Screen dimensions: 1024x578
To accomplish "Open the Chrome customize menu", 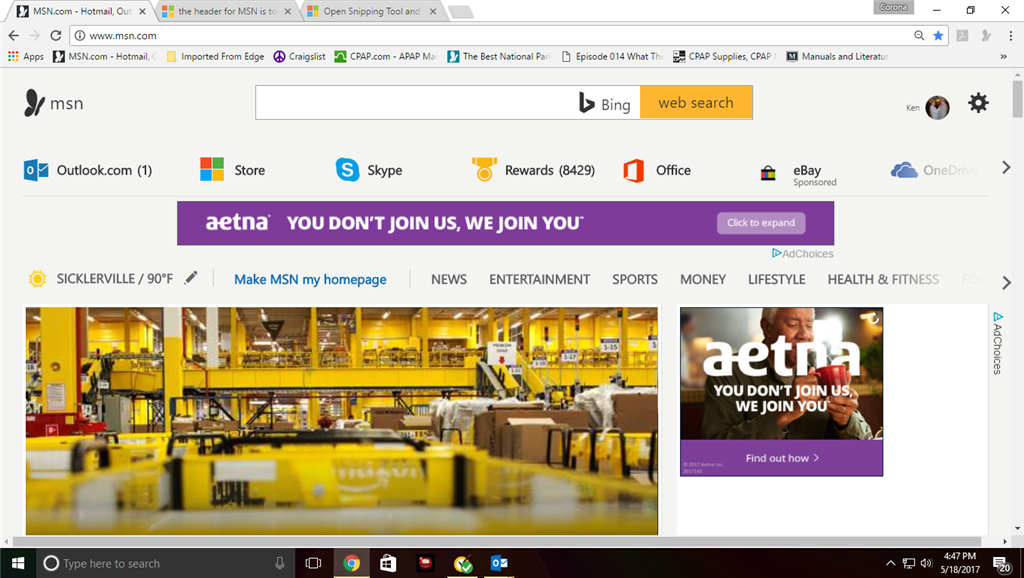I will coord(1013,35).
